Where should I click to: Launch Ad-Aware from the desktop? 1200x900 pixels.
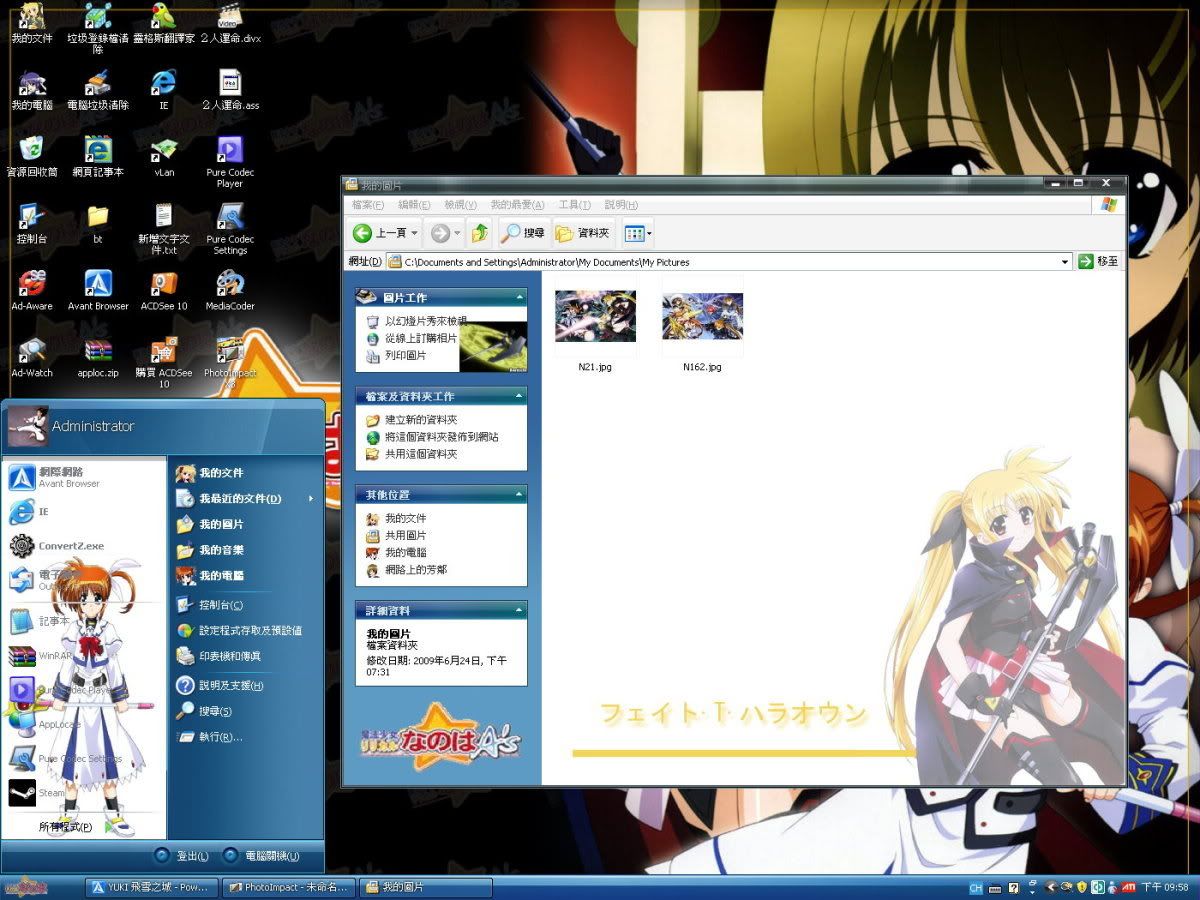32,291
